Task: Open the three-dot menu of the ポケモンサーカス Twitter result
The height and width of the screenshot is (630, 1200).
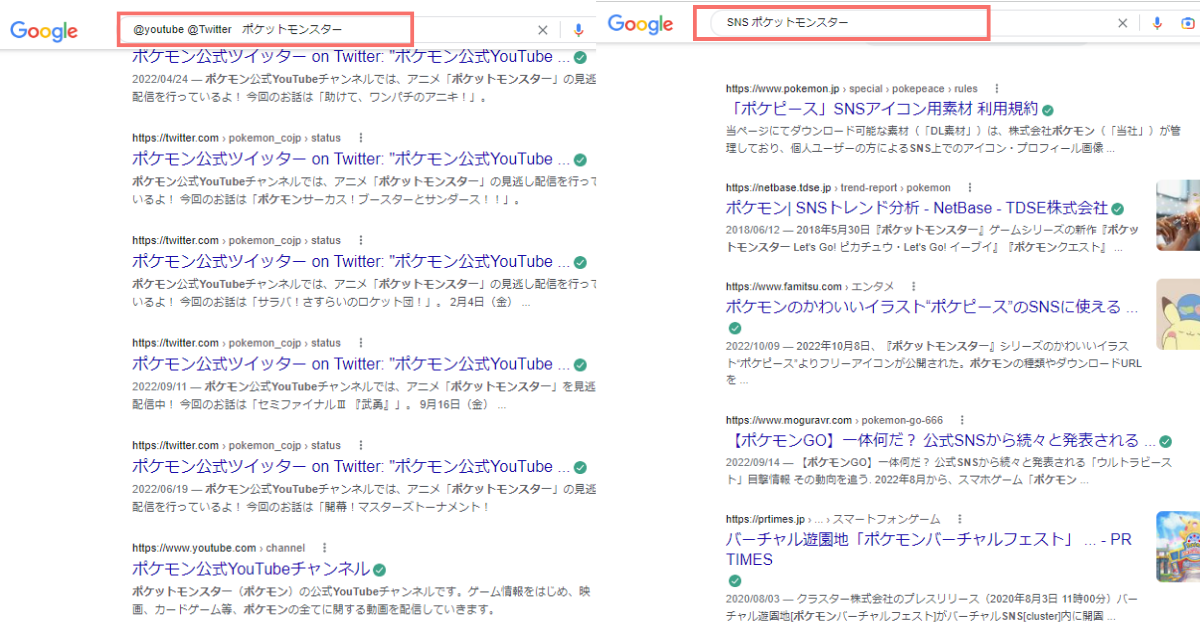Action: coord(360,138)
